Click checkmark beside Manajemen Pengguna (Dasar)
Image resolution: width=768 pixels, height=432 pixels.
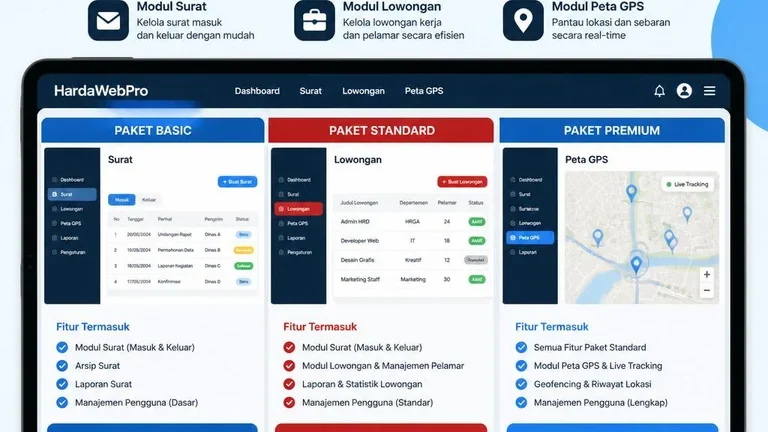62,403
